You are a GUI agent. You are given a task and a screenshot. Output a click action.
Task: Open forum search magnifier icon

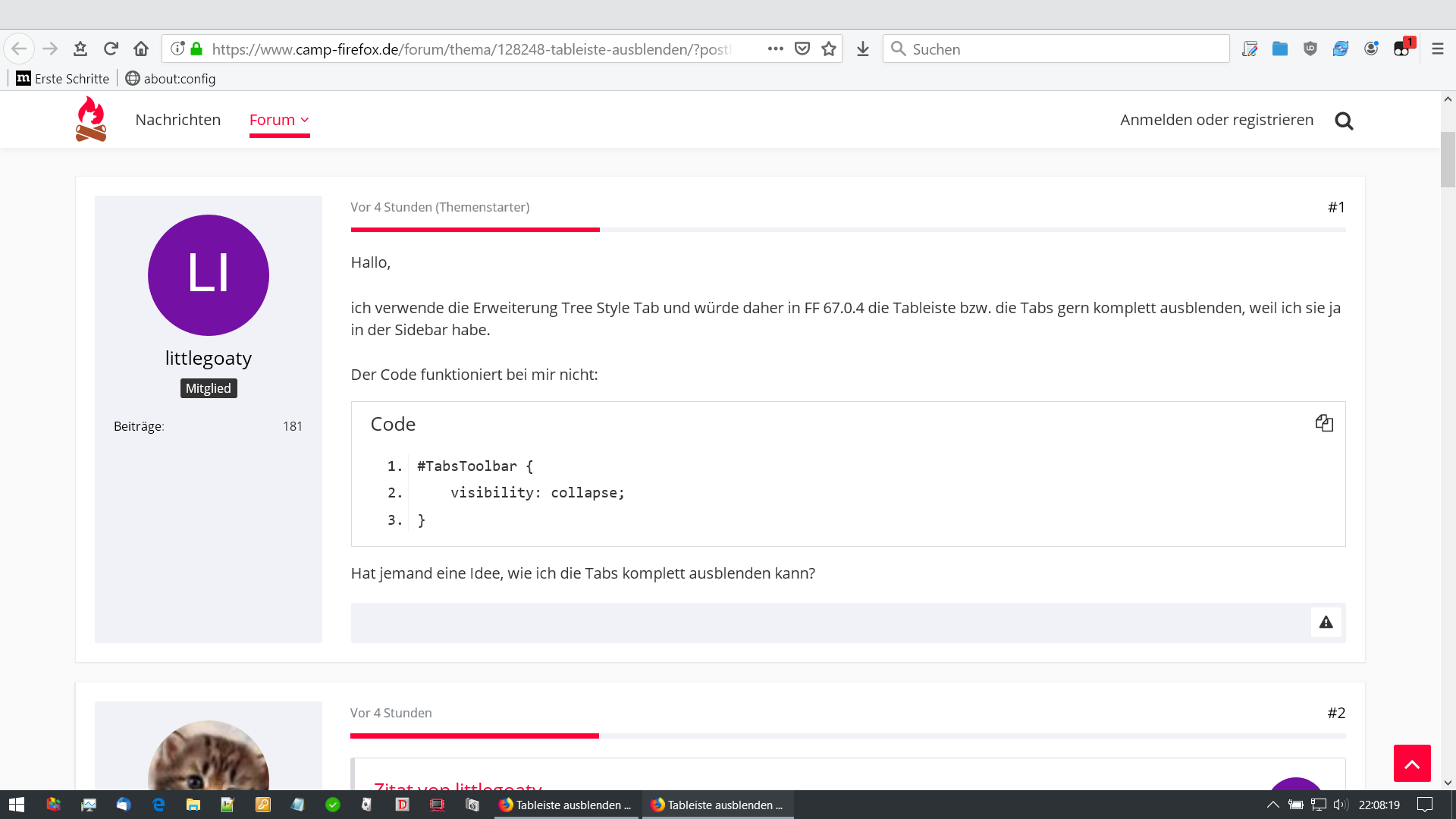pyautogui.click(x=1344, y=121)
